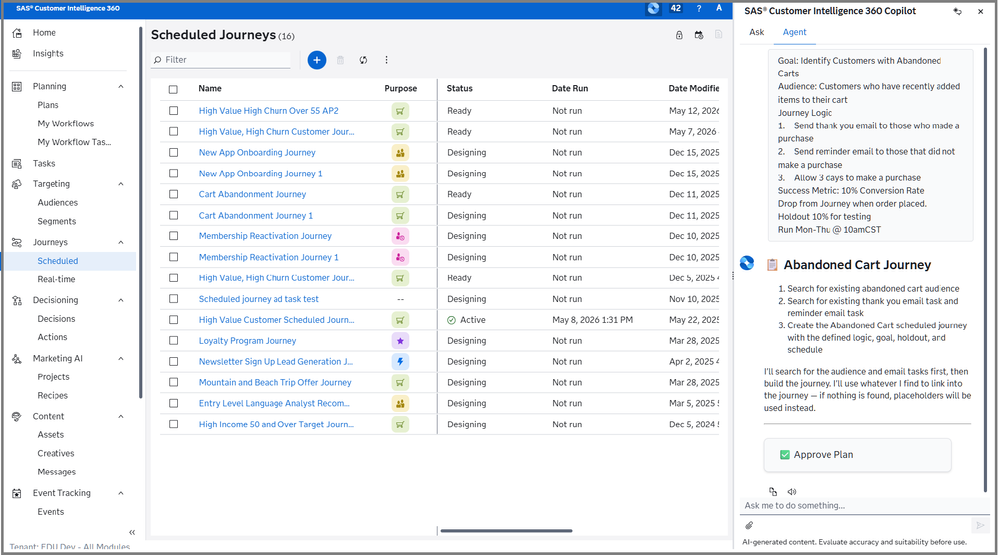999x555 pixels.
Task: Check the High Income 50 and Over checkbox
Action: pos(173,424)
